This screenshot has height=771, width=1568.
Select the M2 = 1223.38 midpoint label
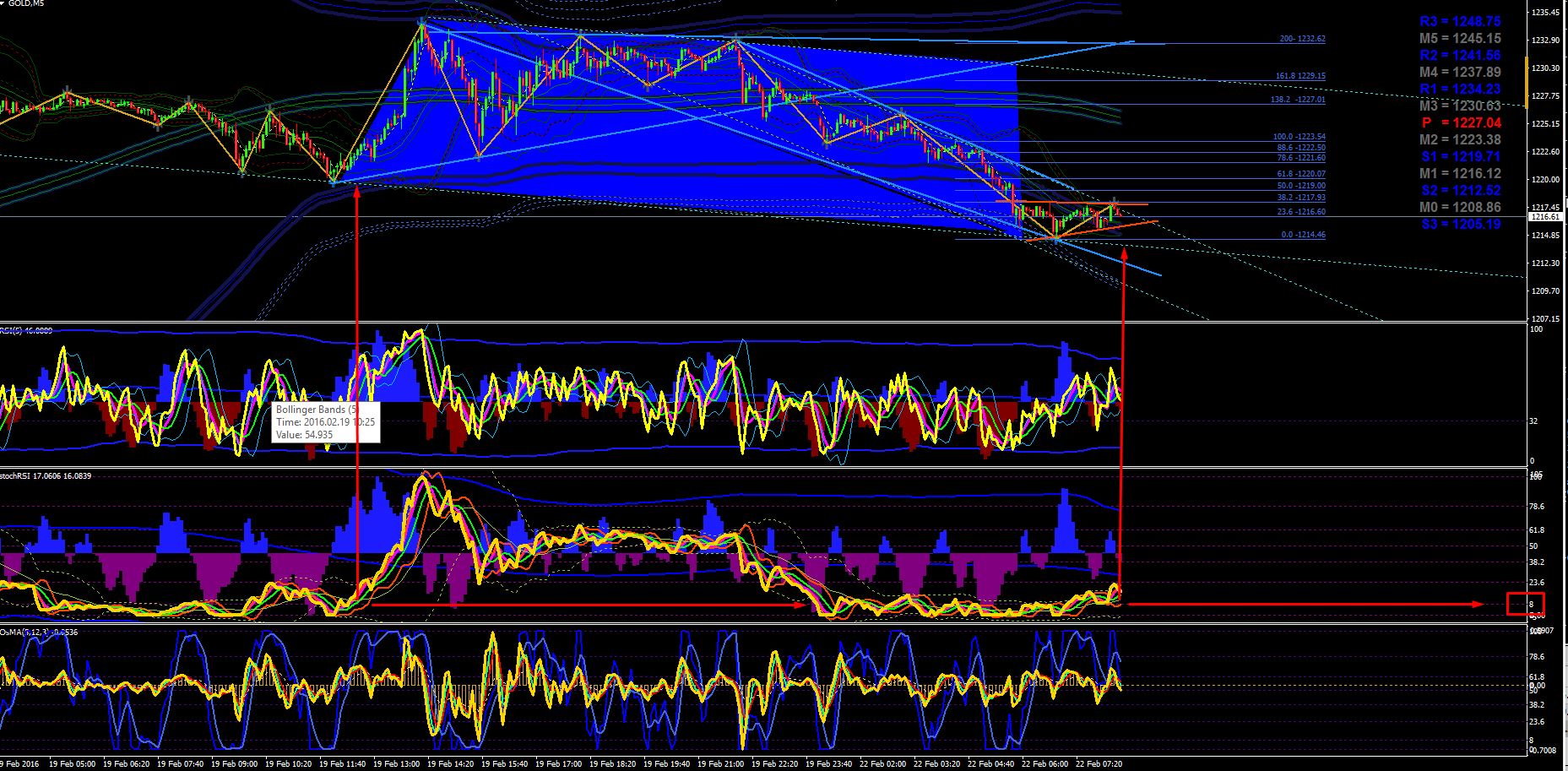click(x=1460, y=140)
